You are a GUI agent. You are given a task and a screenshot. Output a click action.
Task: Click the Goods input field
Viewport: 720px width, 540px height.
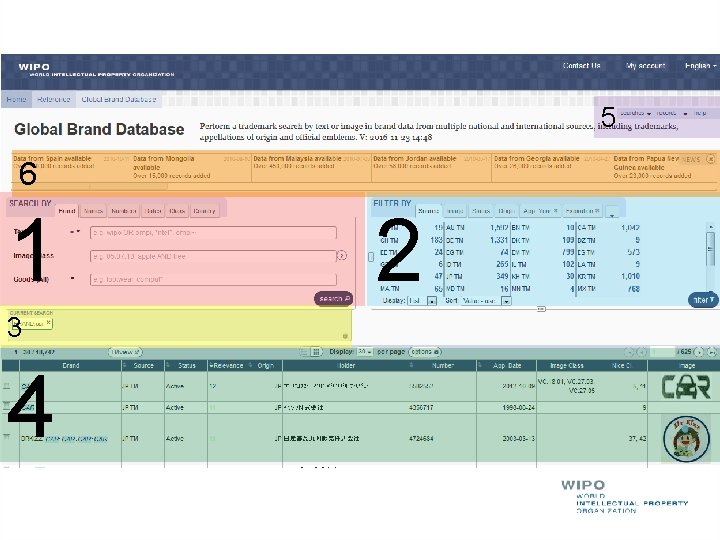click(214, 279)
